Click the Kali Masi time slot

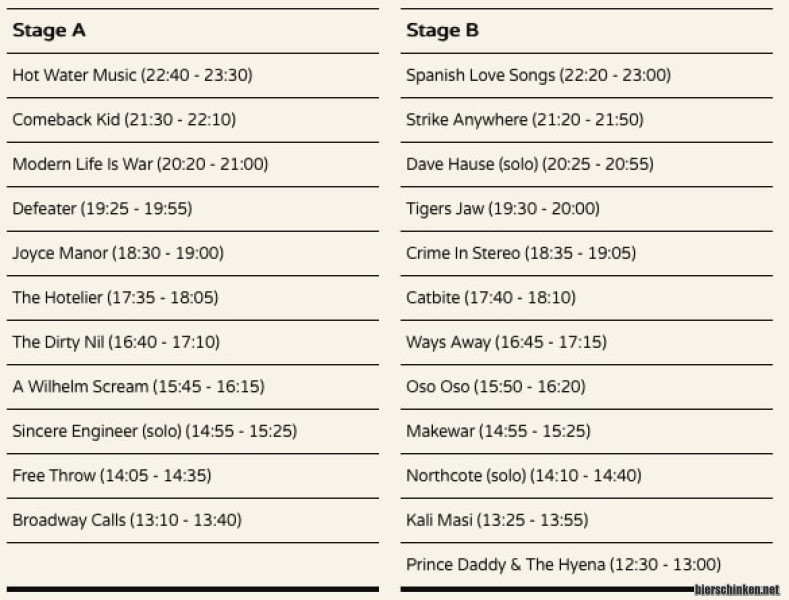496,520
